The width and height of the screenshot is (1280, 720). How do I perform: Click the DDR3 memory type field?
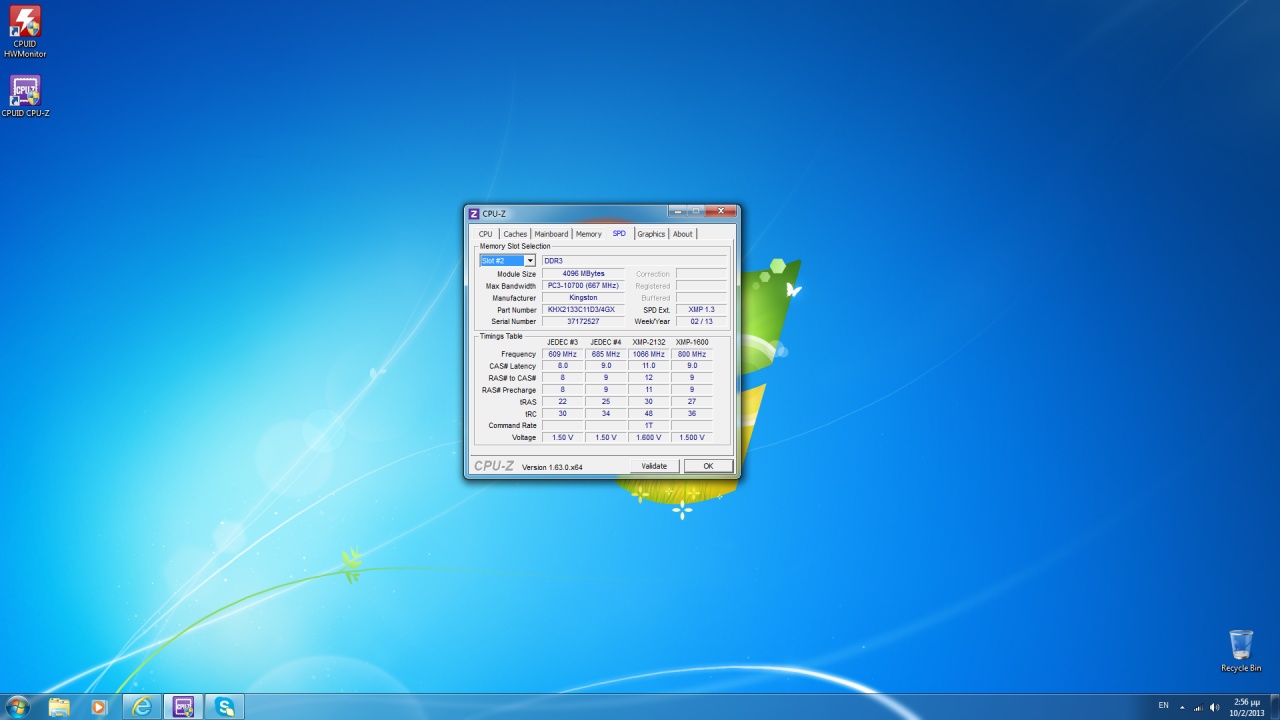pyautogui.click(x=634, y=261)
